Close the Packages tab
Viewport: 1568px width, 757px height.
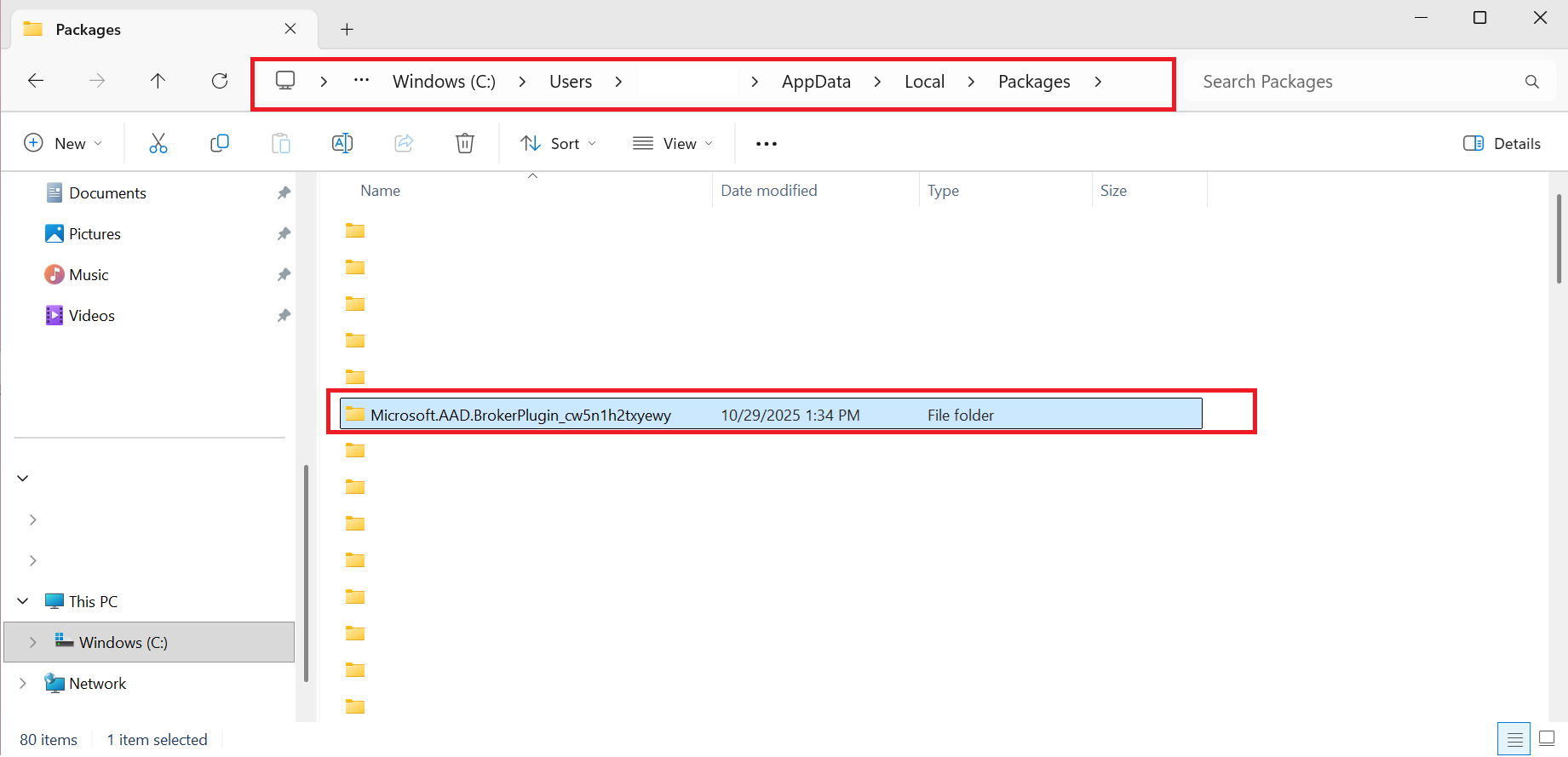click(x=290, y=29)
